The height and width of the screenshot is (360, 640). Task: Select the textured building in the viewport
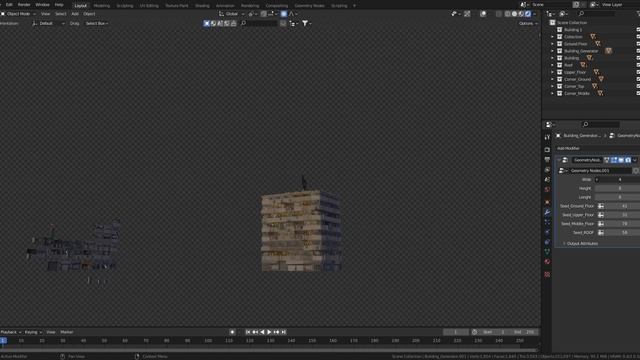(301, 231)
